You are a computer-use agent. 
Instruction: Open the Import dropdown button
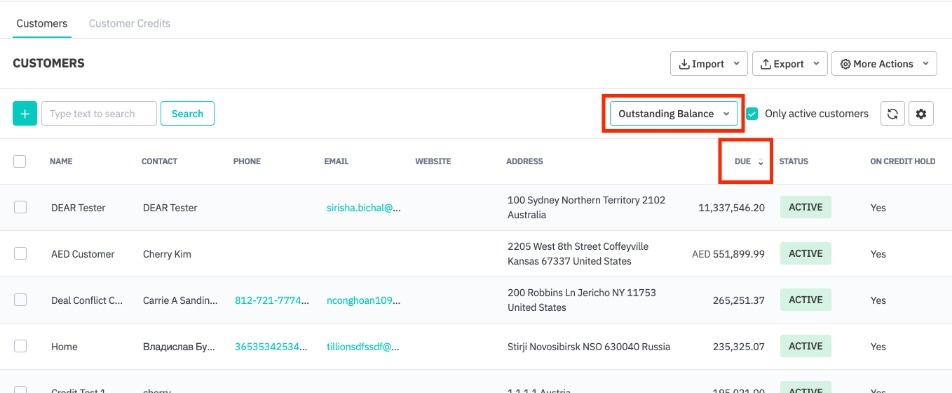[x=709, y=64]
